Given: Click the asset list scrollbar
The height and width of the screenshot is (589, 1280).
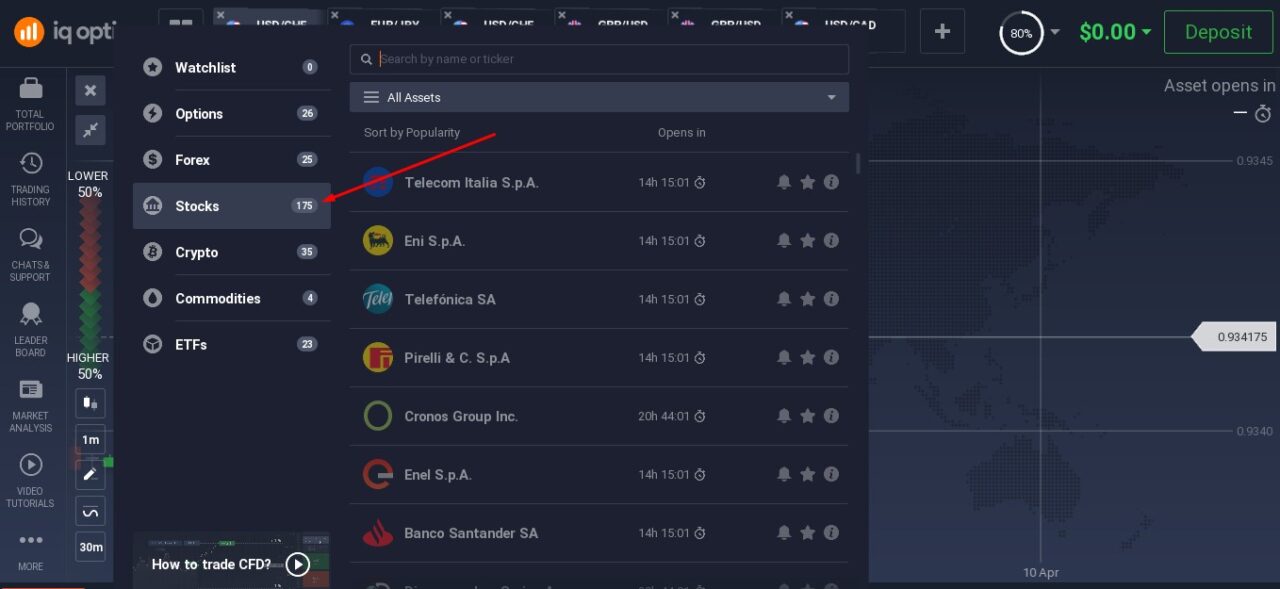Looking at the screenshot, I should (x=857, y=164).
